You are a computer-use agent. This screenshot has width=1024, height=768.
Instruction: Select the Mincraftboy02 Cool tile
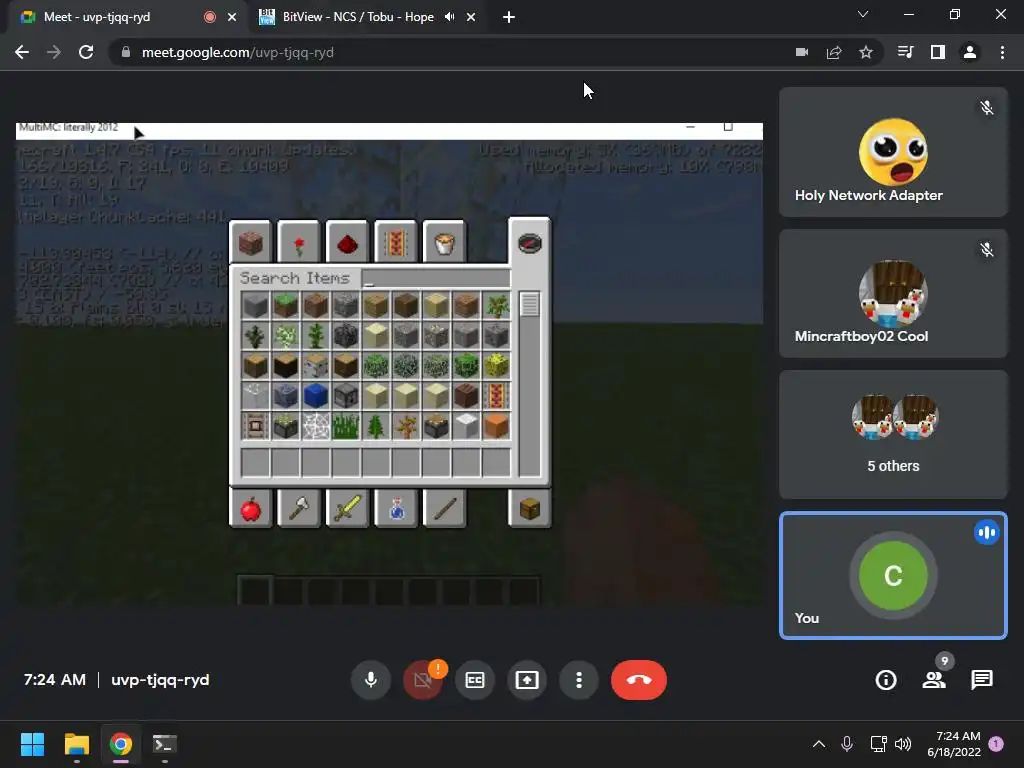(893, 293)
